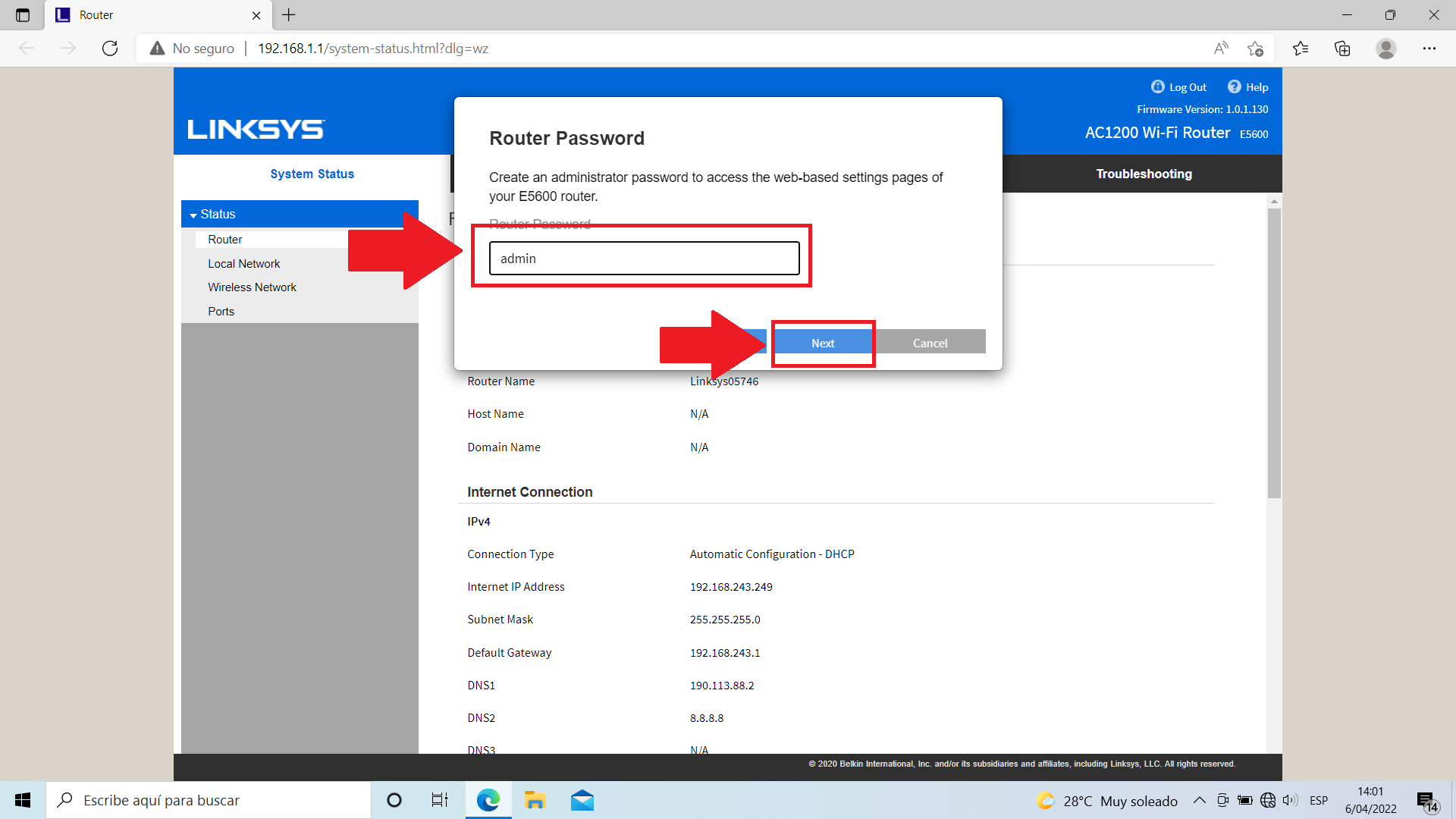Screen dimensions: 1456x819
Task: Open the Mail app in the taskbar
Action: tap(582, 800)
